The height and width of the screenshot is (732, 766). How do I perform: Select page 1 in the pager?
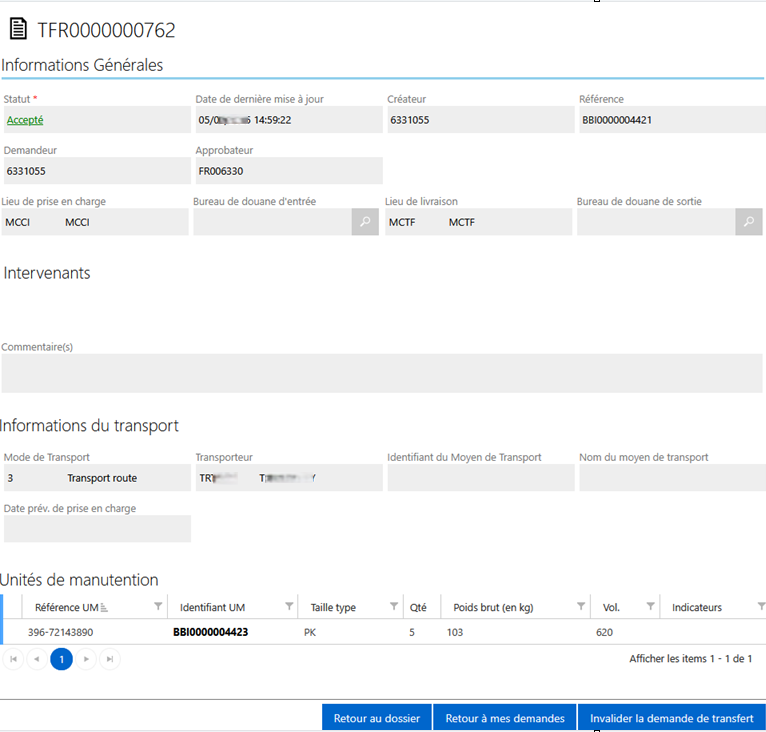point(61,659)
